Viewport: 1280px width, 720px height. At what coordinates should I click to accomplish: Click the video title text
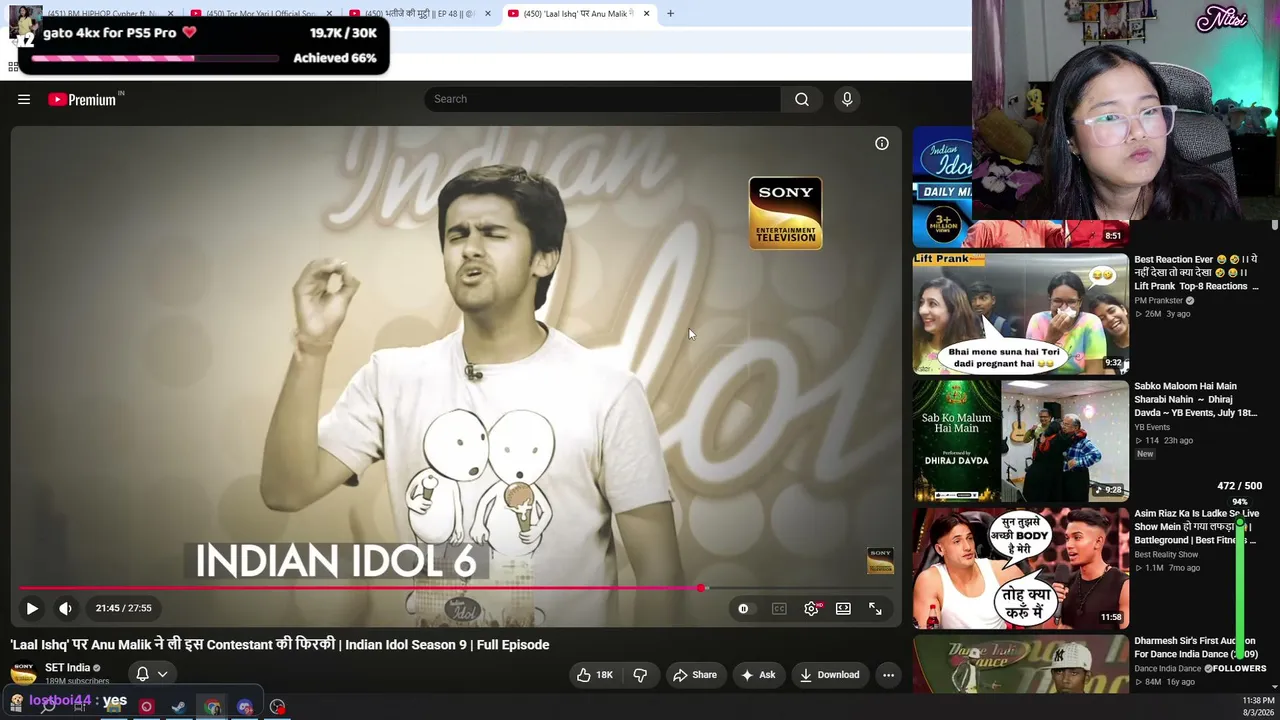point(280,645)
